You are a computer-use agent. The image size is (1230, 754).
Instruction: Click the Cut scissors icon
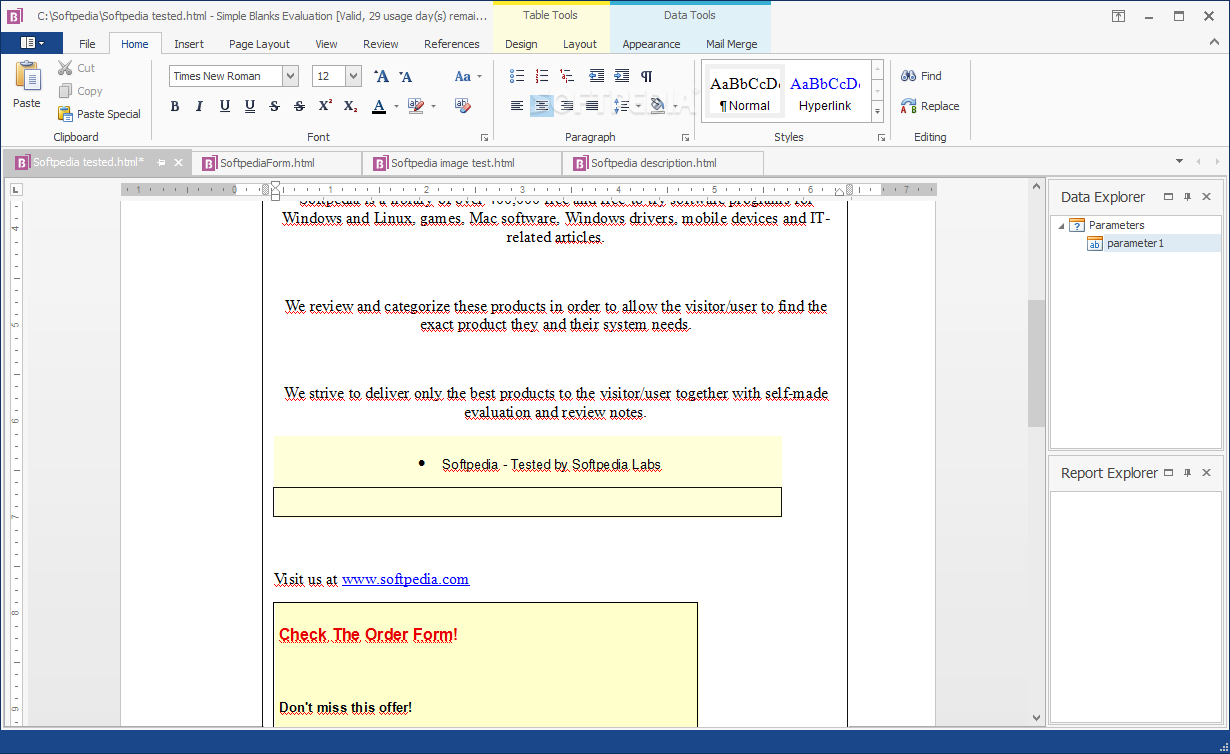click(x=66, y=68)
